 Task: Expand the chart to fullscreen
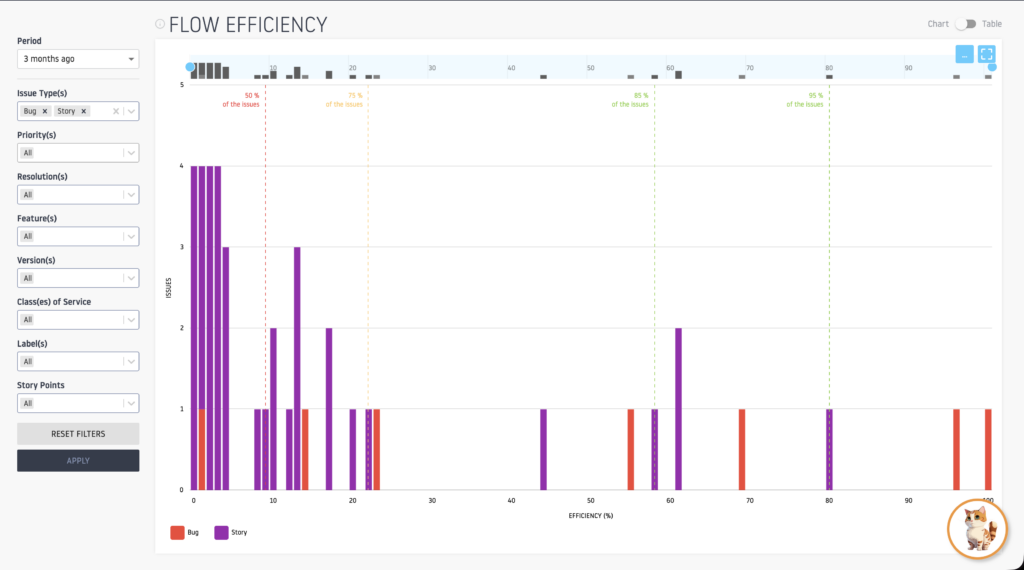coord(986,55)
